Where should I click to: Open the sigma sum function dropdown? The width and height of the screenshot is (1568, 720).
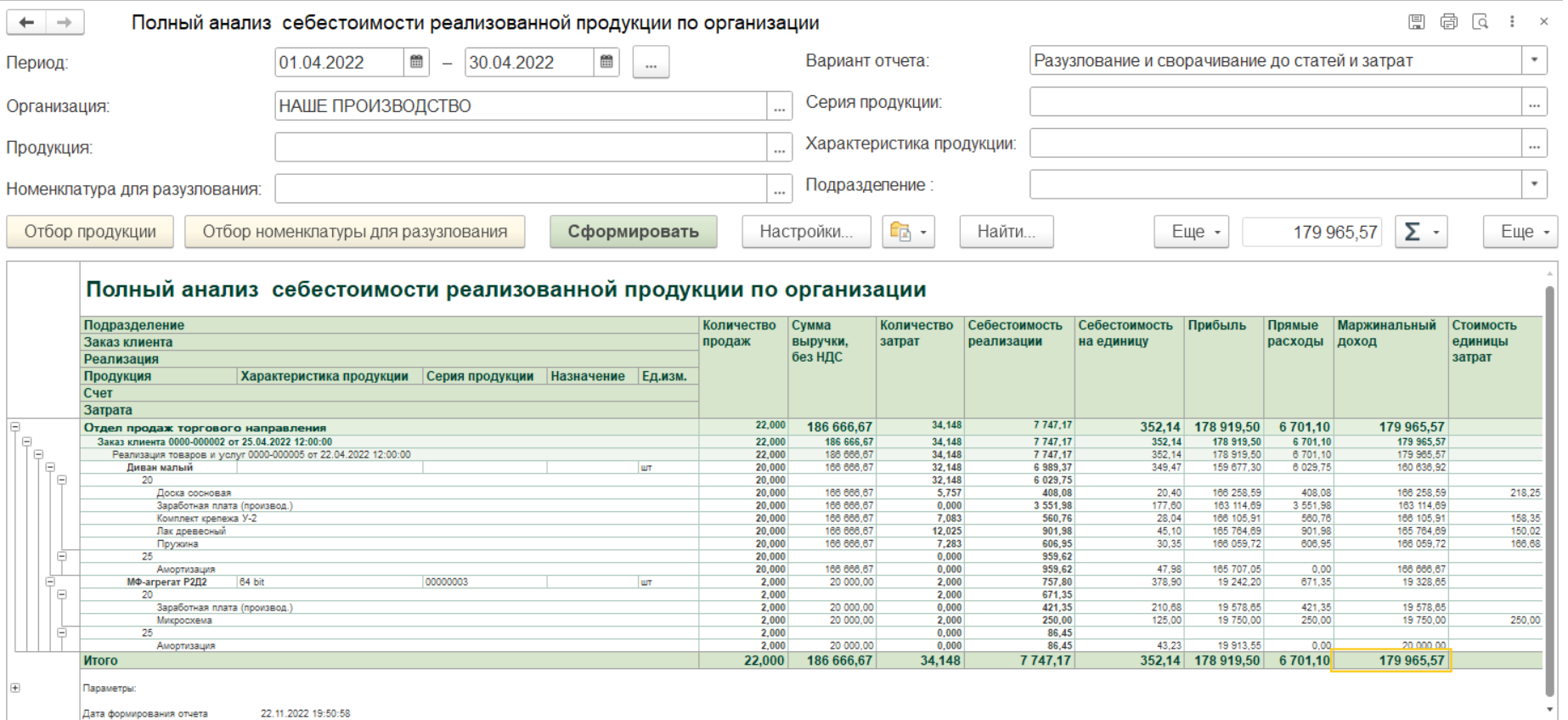(1421, 232)
